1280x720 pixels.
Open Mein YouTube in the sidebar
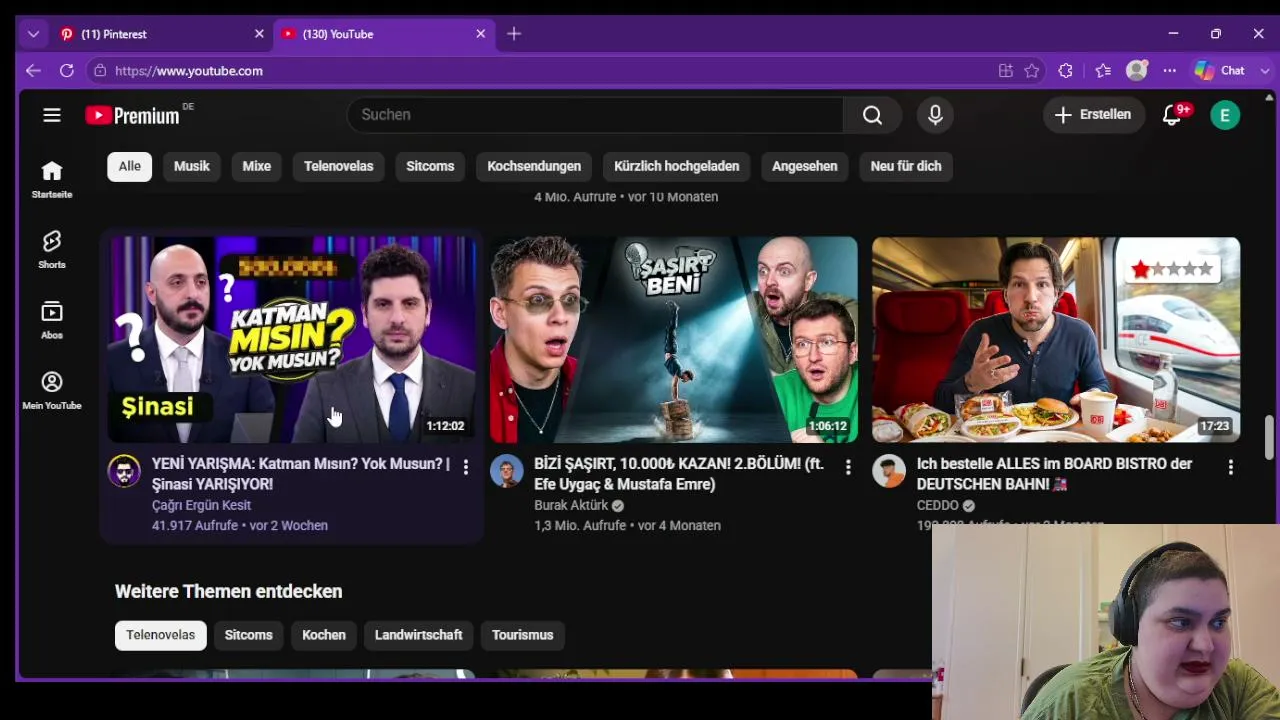tap(52, 391)
